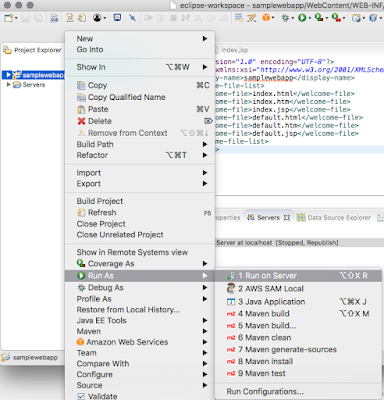This screenshot has width=384, height=400.
Task: Select 9 Maven test
Action: (x=298, y=373)
